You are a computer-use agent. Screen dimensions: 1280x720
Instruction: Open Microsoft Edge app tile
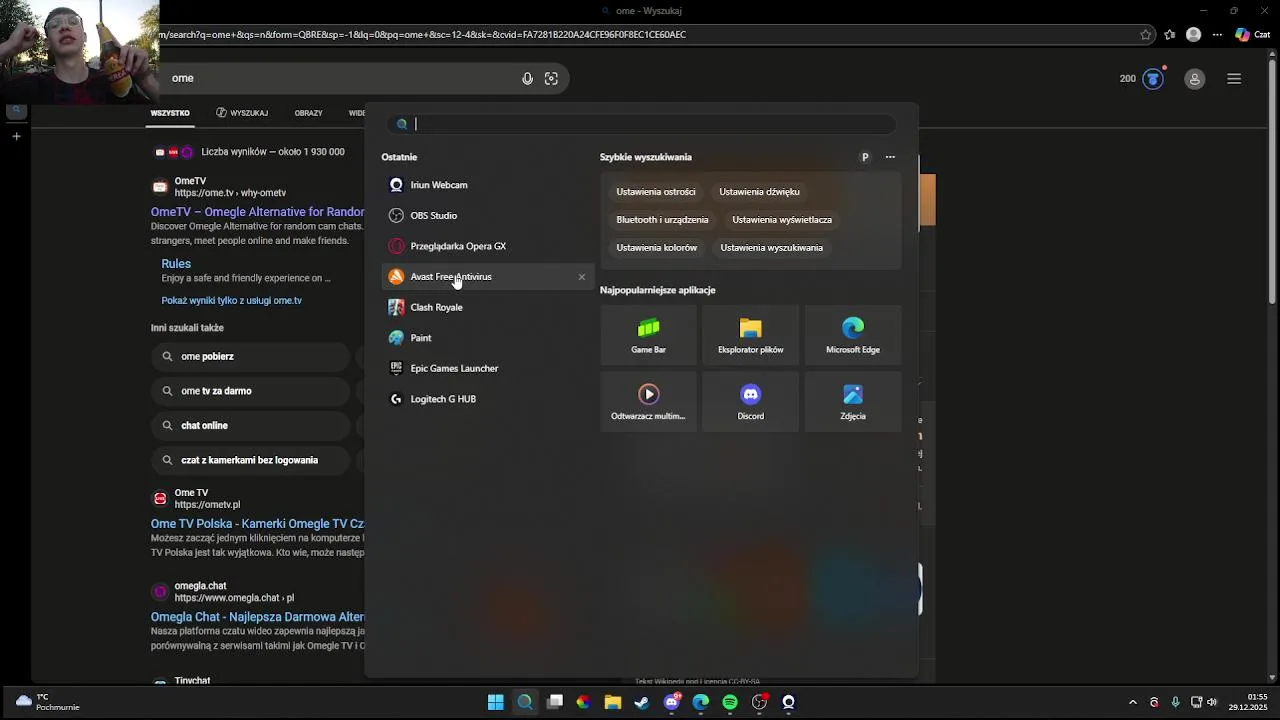pos(853,335)
